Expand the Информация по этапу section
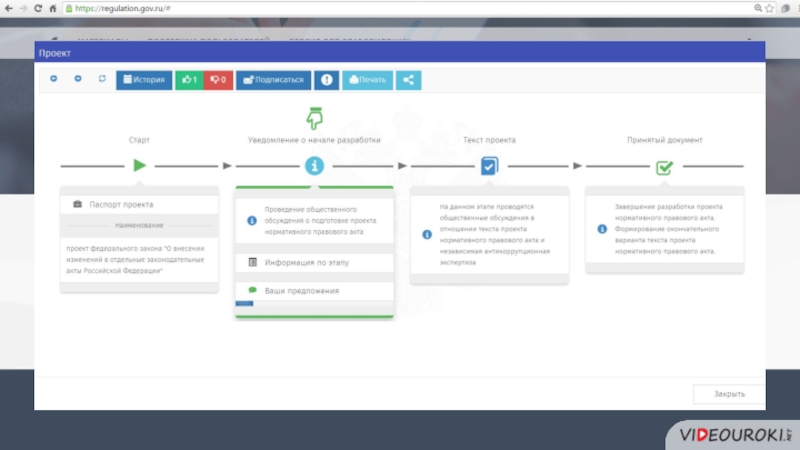This screenshot has height=450, width=800. point(314,262)
